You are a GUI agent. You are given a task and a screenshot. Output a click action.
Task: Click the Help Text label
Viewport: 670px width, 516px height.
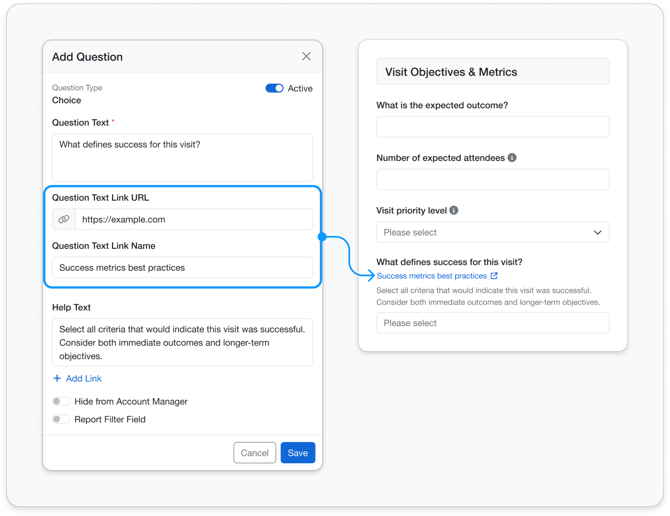tap(71, 307)
